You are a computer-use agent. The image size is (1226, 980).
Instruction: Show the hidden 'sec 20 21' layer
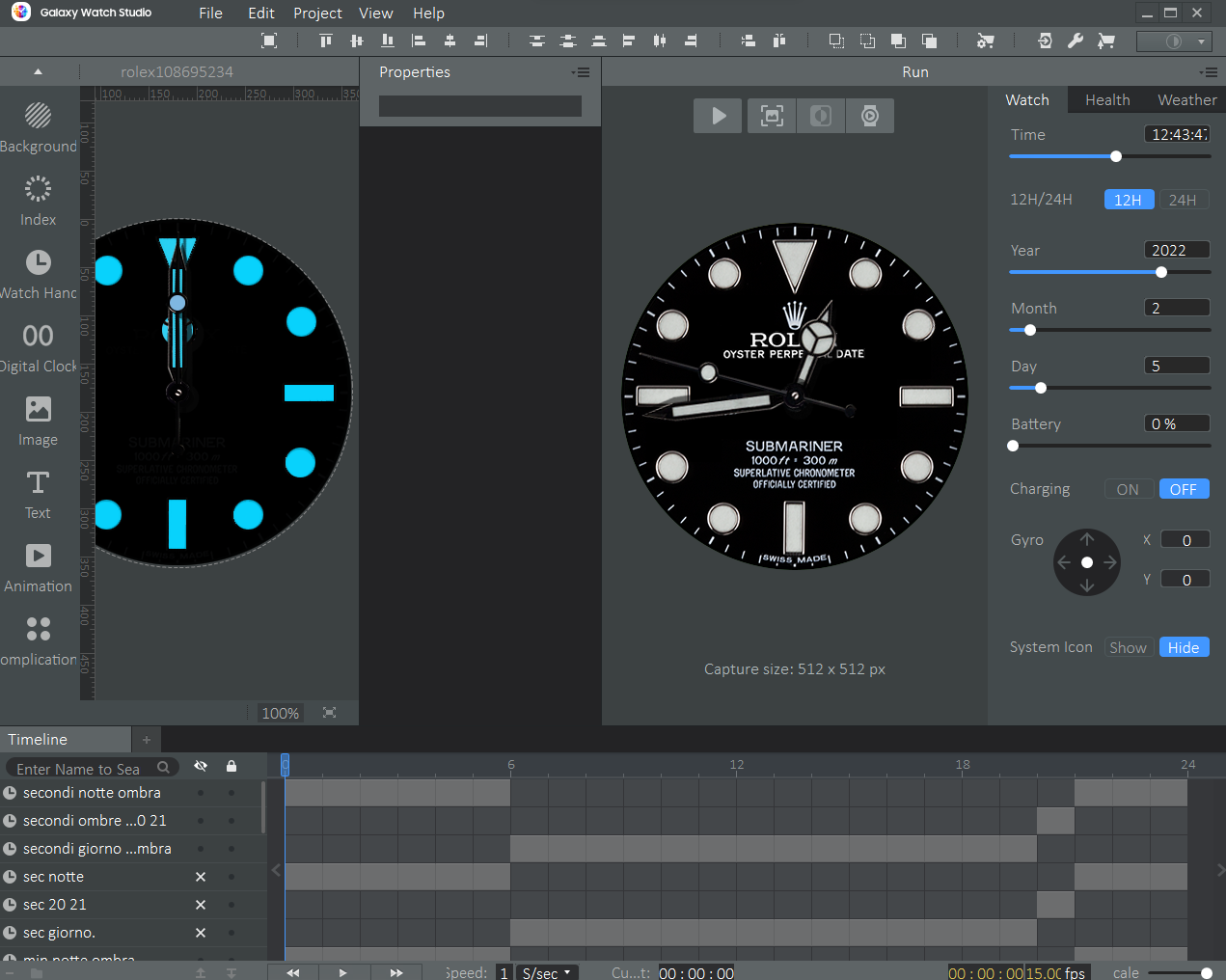click(201, 905)
